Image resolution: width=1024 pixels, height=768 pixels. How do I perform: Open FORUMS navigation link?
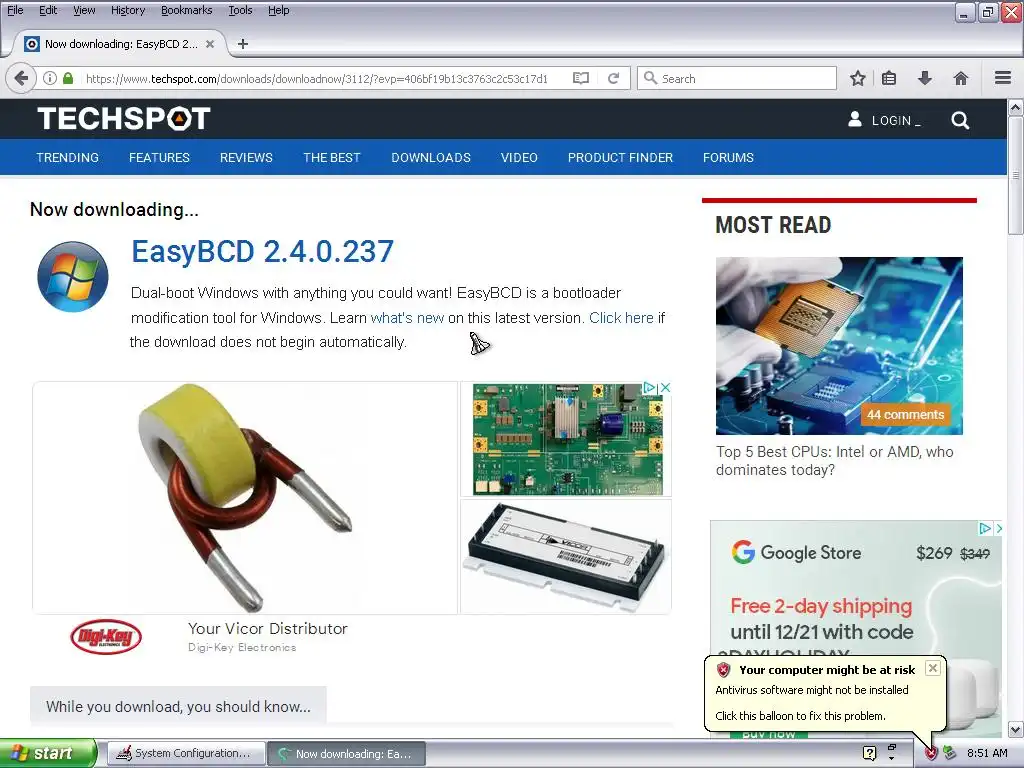coord(728,157)
